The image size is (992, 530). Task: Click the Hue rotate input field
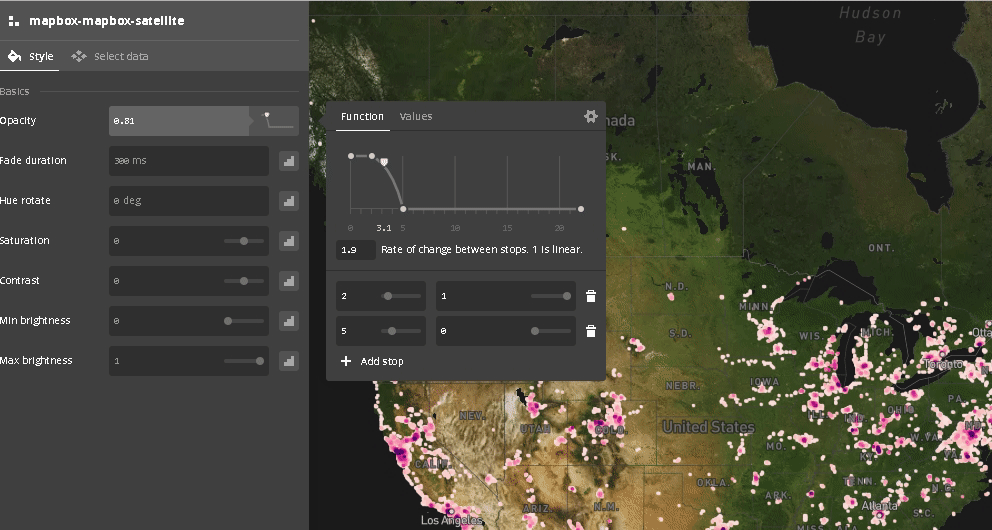pyautogui.click(x=189, y=200)
